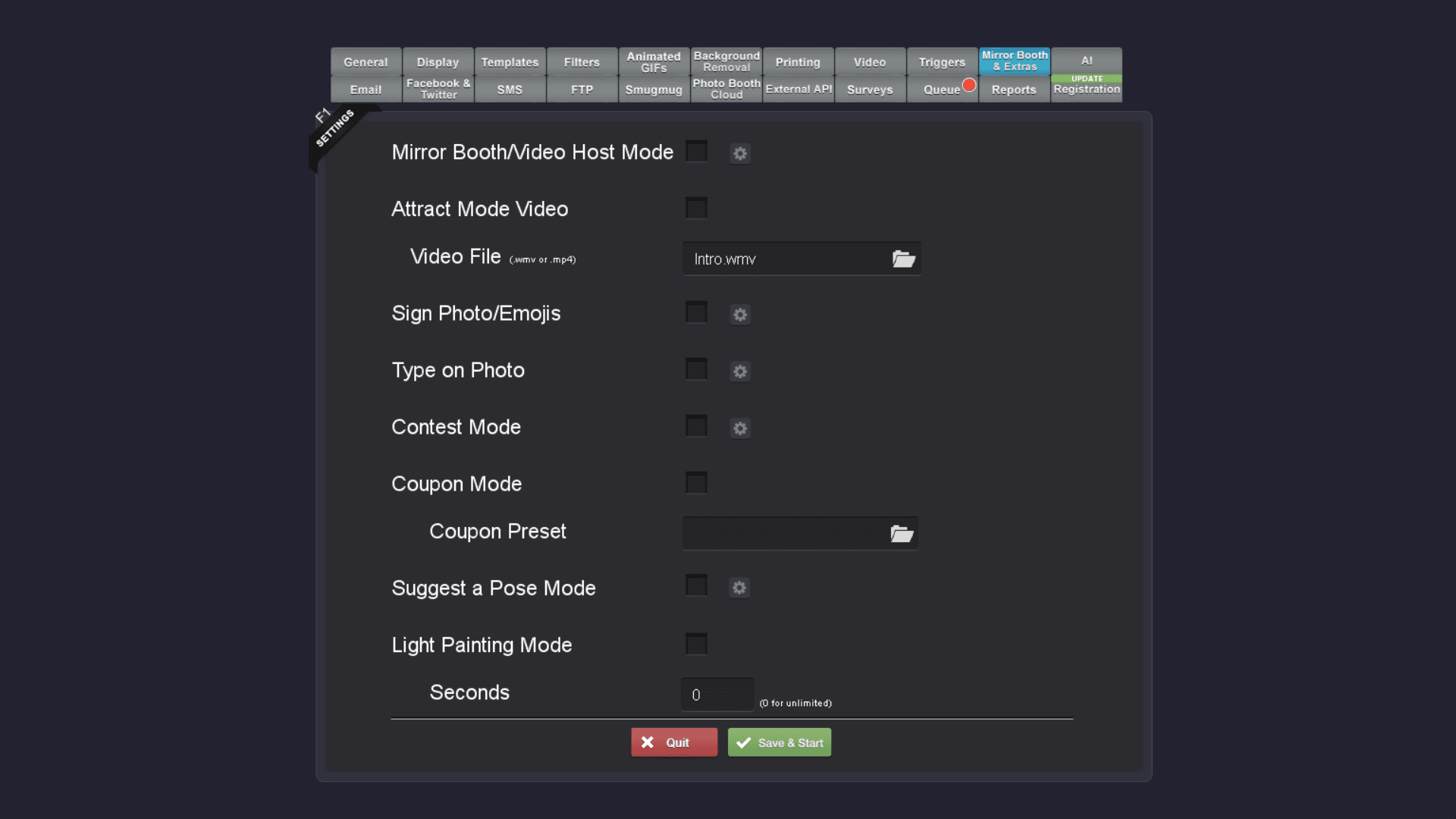1456x819 pixels.
Task: Open the External API tab
Action: pyautogui.click(x=798, y=89)
